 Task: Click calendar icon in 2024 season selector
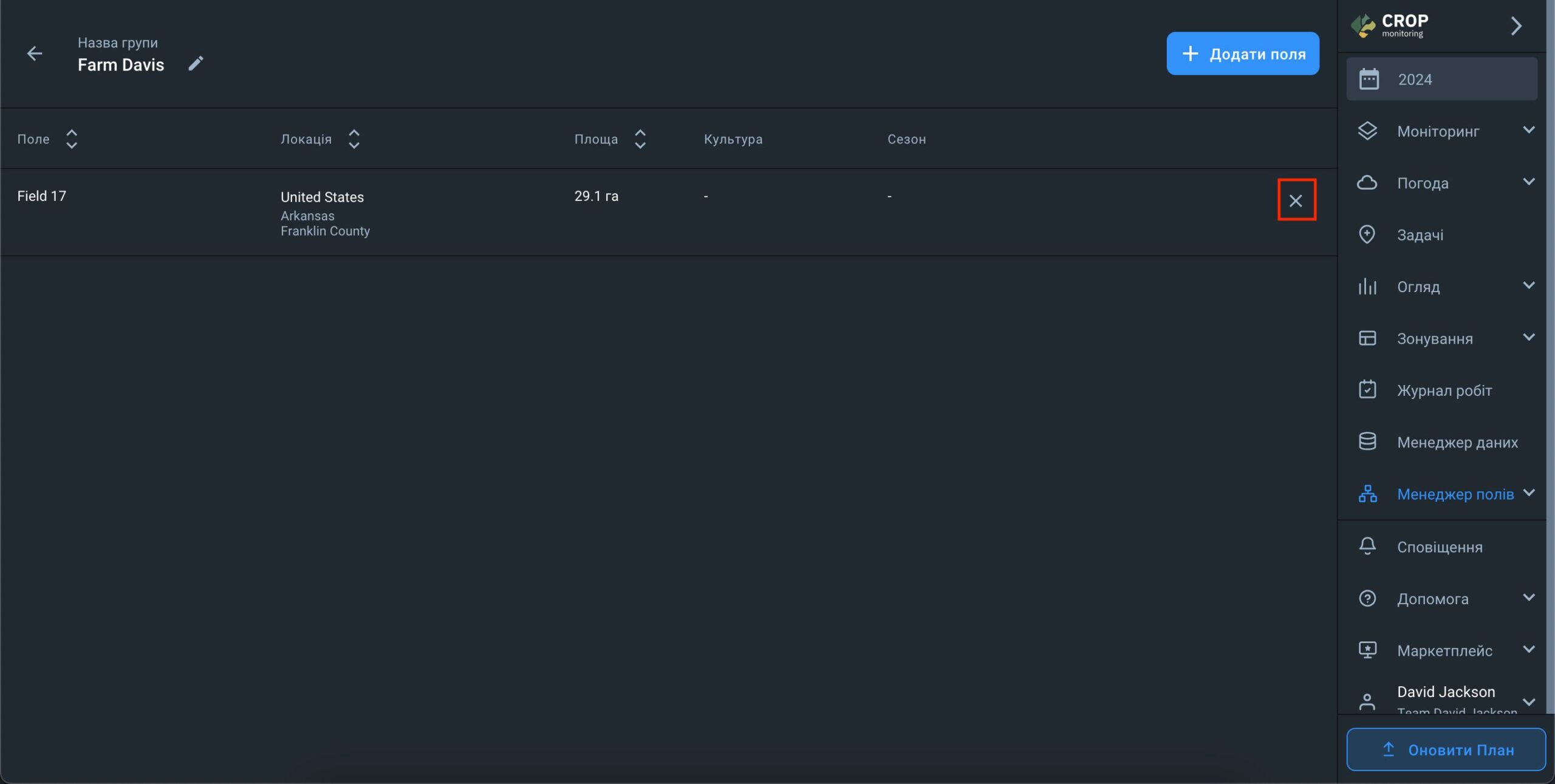[x=1369, y=79]
